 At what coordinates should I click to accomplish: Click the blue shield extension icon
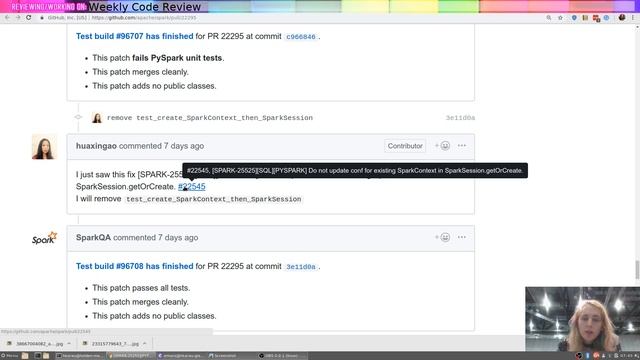coord(574,18)
